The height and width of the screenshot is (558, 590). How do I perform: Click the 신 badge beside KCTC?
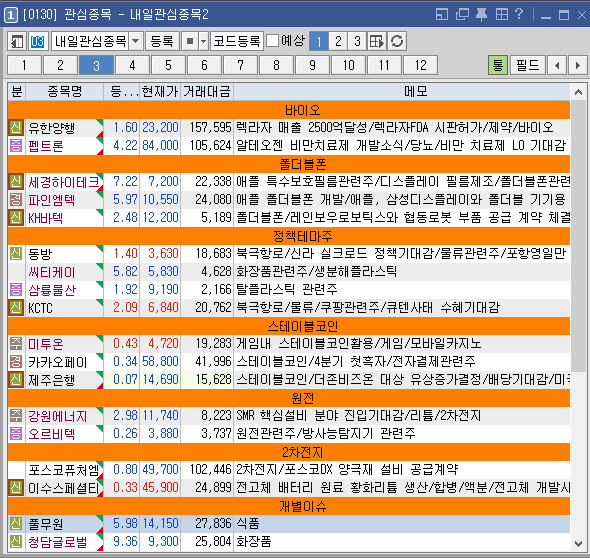click(16, 307)
